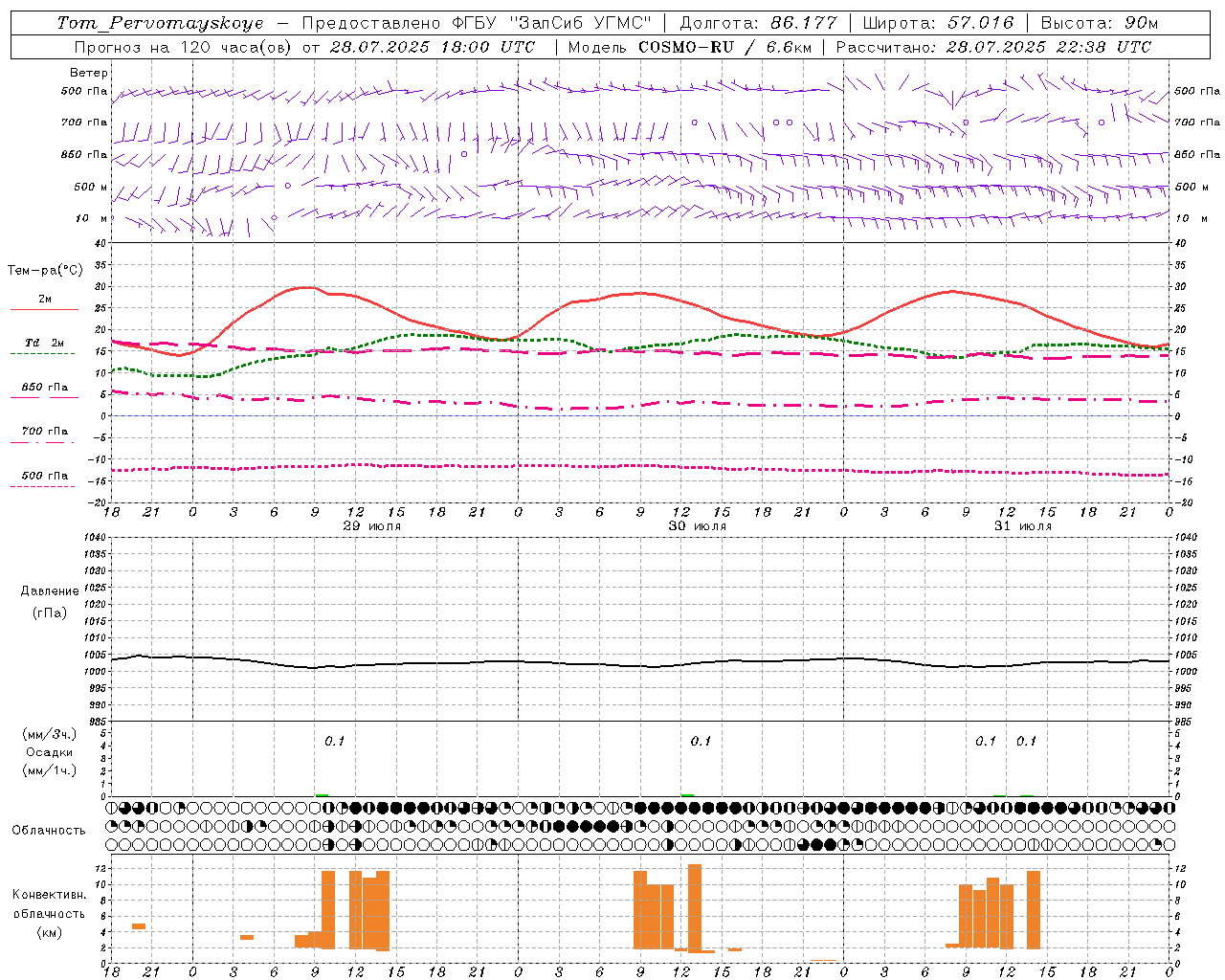1225x980 pixels.
Task: Click the 30 июля date label
Action: (x=697, y=526)
